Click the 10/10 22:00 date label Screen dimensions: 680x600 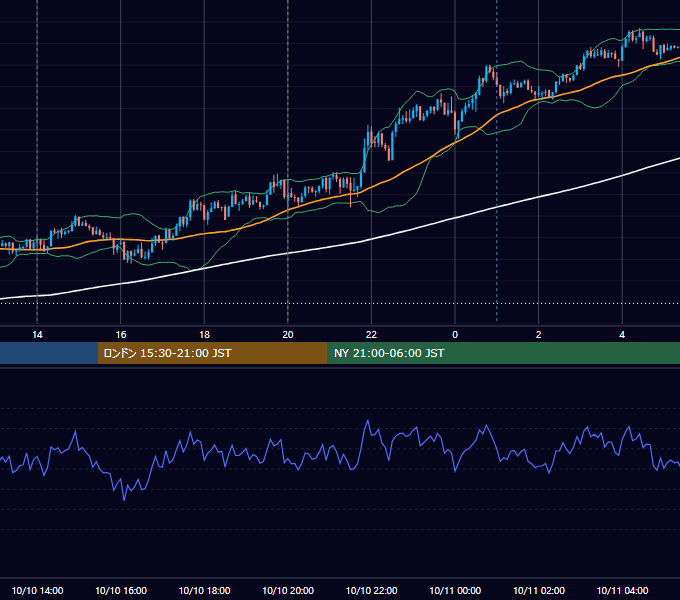(x=371, y=590)
